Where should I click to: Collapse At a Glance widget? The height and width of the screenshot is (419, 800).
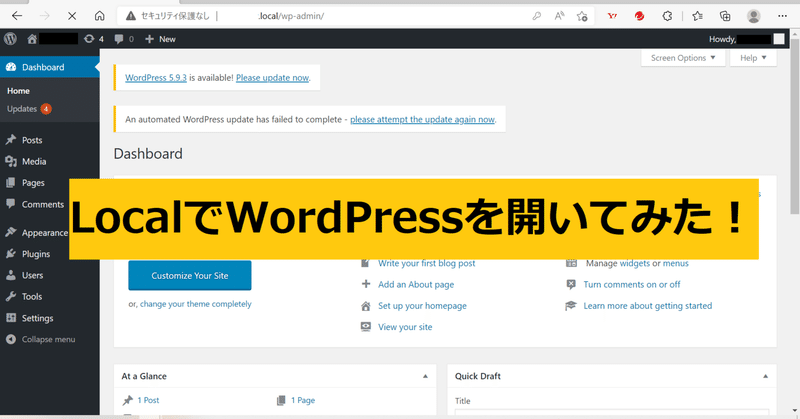tap(425, 376)
